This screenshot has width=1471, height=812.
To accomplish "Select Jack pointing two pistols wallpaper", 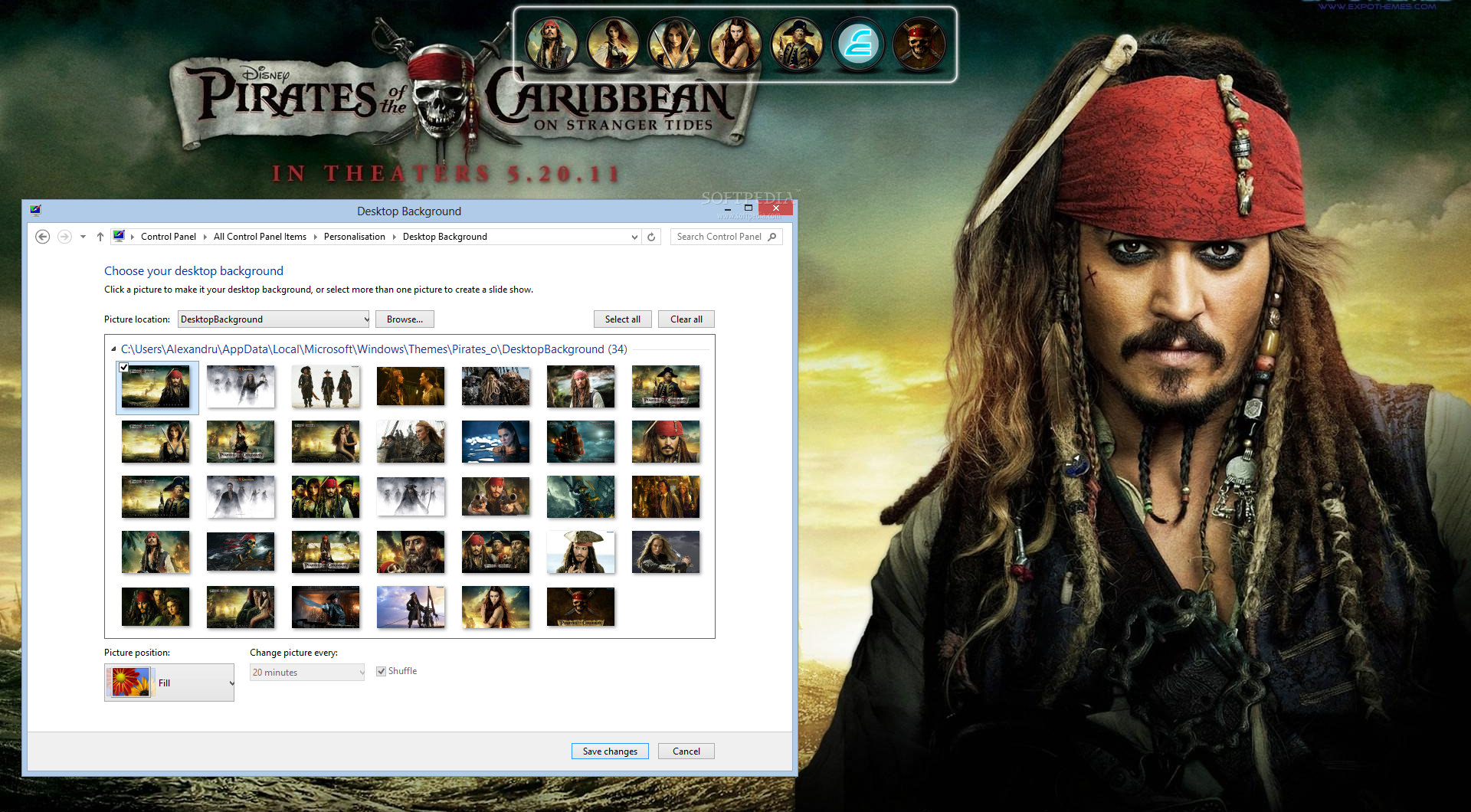I will tap(496, 496).
